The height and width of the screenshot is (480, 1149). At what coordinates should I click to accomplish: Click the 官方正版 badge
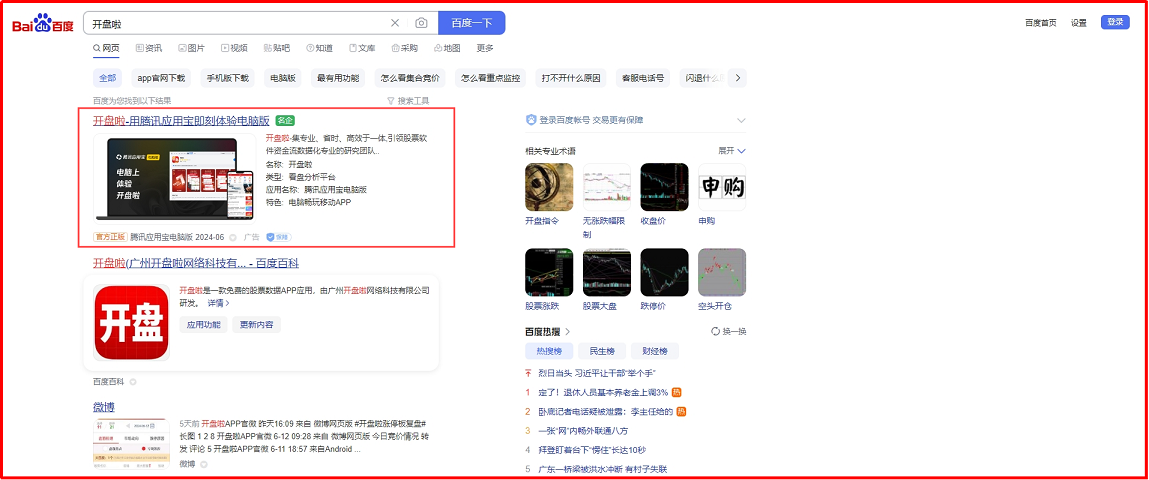click(110, 237)
